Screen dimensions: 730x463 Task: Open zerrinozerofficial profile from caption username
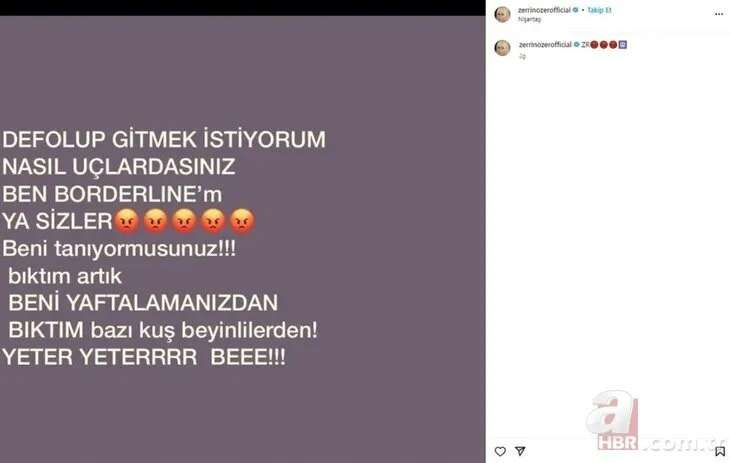(545, 44)
